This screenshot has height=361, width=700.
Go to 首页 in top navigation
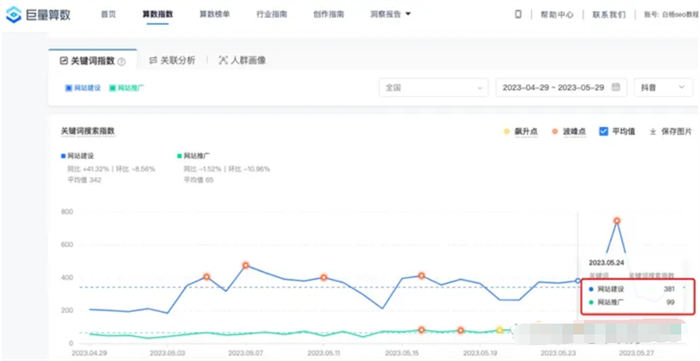coord(108,14)
